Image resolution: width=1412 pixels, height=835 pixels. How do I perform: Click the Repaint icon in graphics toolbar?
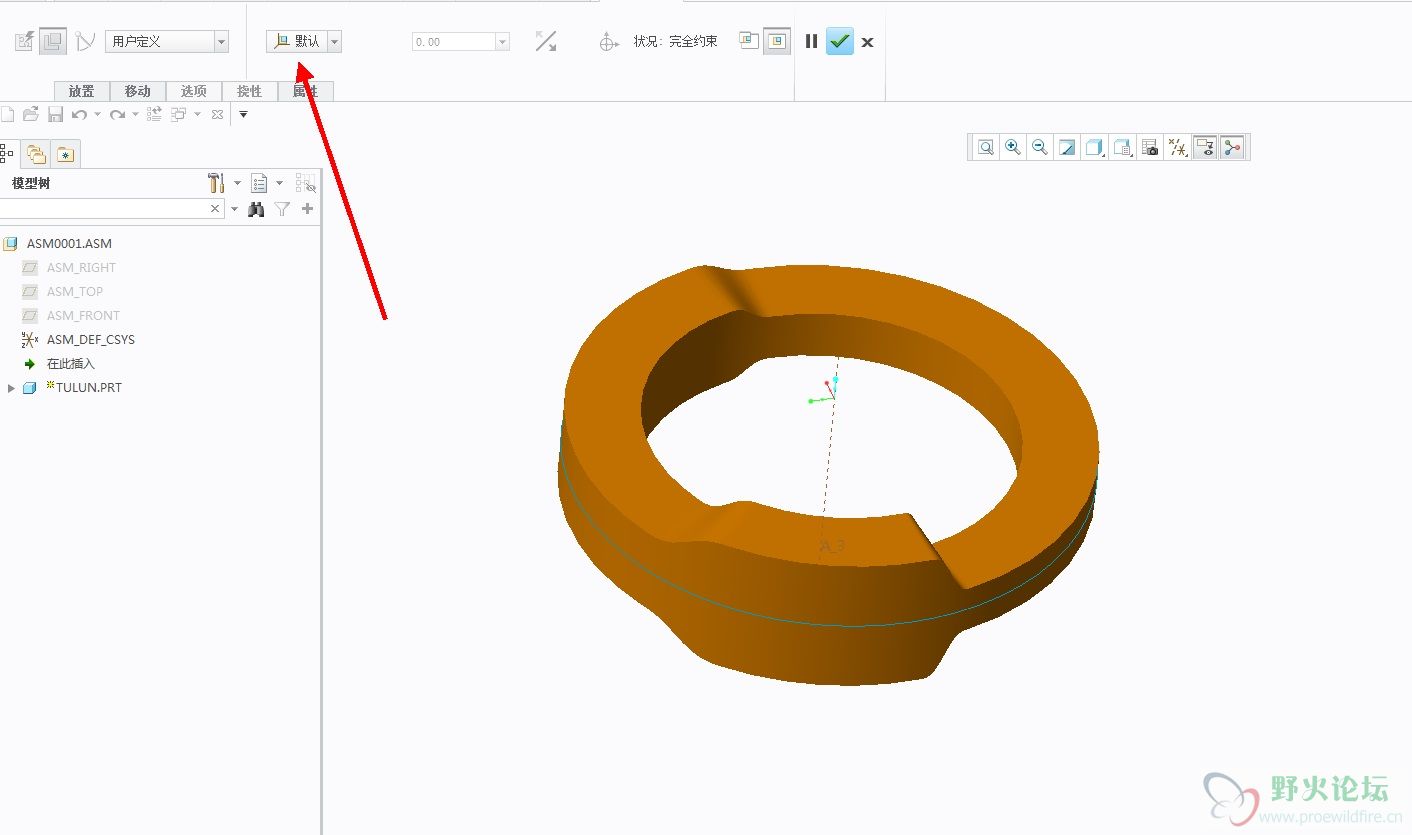[1067, 148]
